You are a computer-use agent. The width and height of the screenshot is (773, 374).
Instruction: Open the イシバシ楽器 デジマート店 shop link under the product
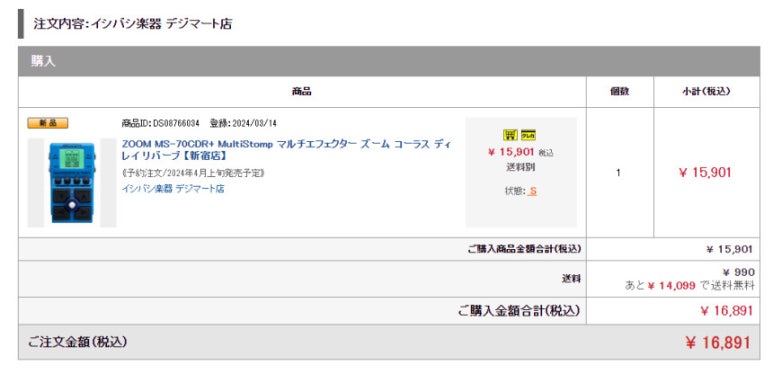(x=173, y=189)
